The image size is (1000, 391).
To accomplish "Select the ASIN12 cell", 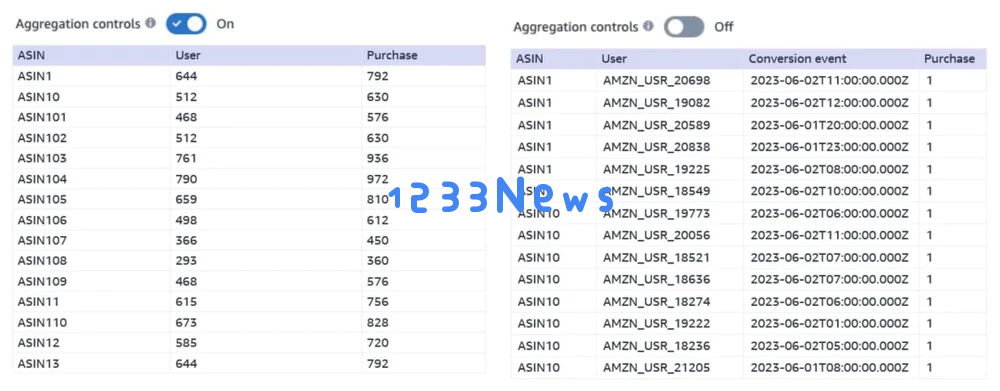I will pyautogui.click(x=38, y=343).
